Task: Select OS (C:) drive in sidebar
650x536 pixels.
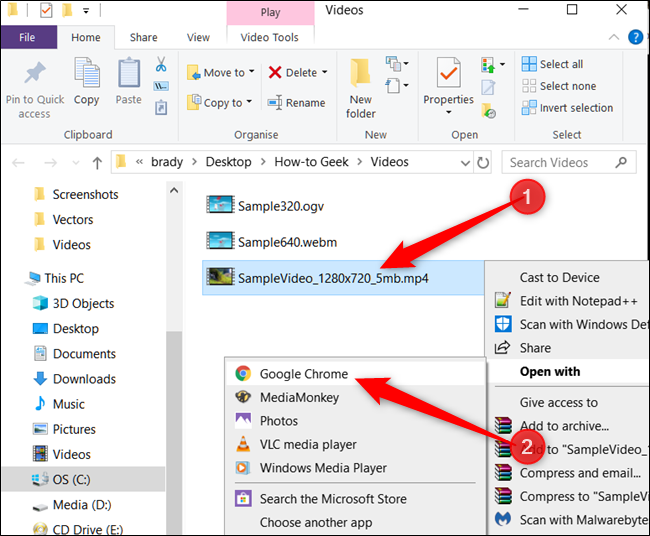Action: [83, 479]
